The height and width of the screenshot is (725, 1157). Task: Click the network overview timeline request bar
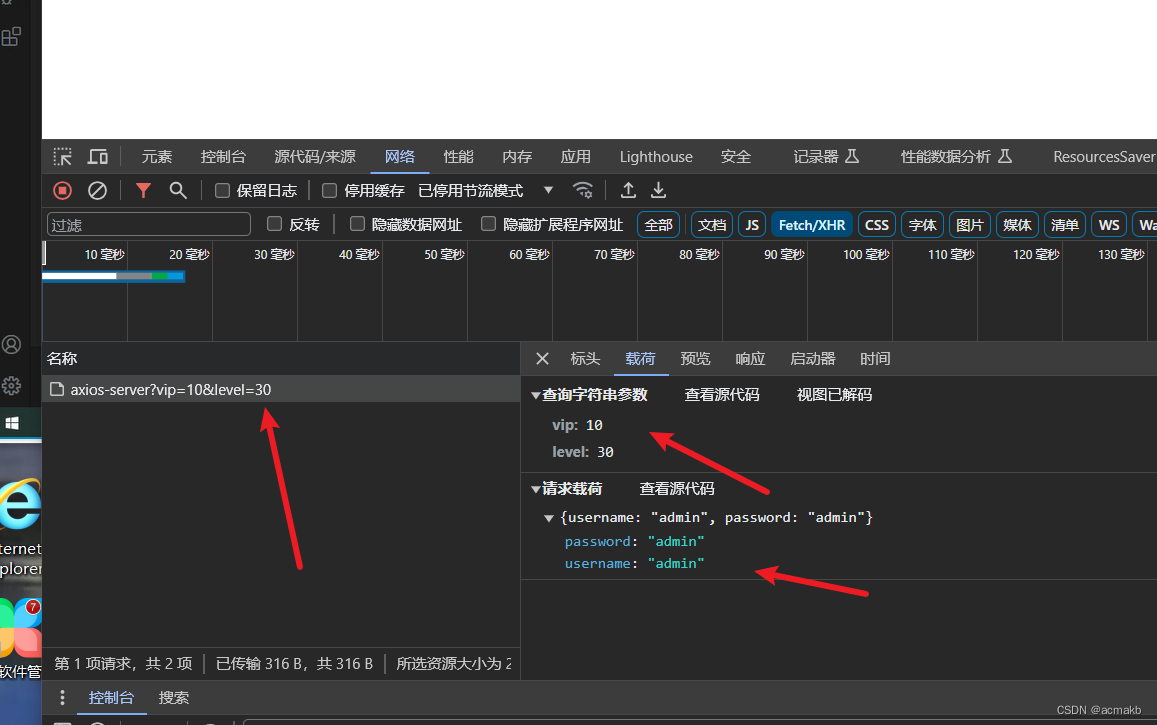[x=114, y=277]
